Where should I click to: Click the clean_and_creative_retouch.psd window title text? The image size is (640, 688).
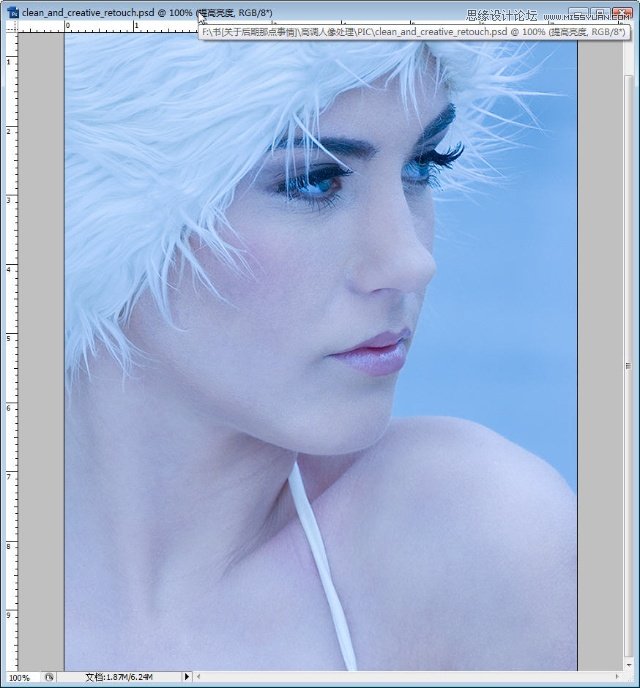point(147,12)
